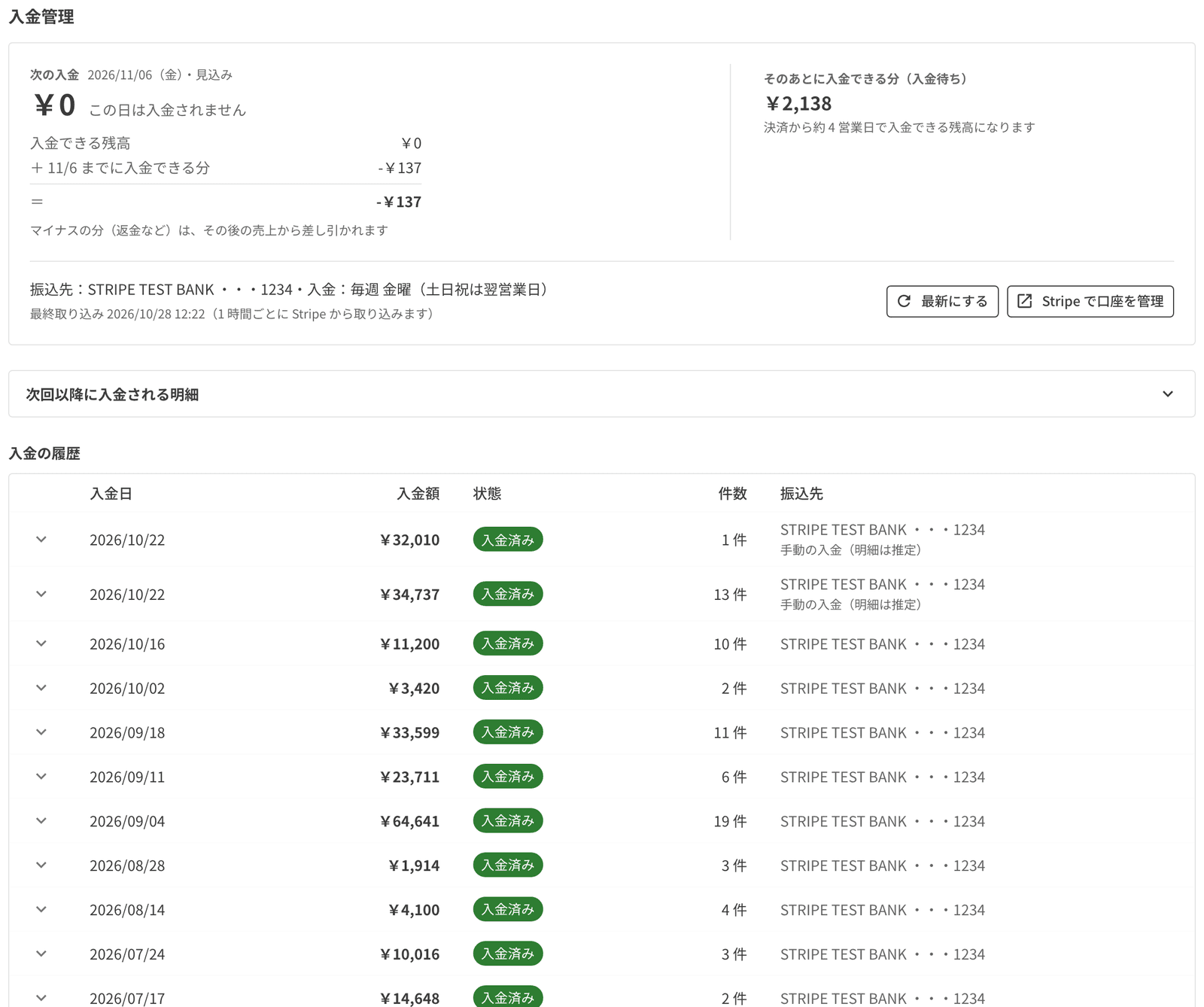The width and height of the screenshot is (1204, 1007).
Task: Expand 次回以降に入金される明細 section chevron
Action: [x=1167, y=394]
